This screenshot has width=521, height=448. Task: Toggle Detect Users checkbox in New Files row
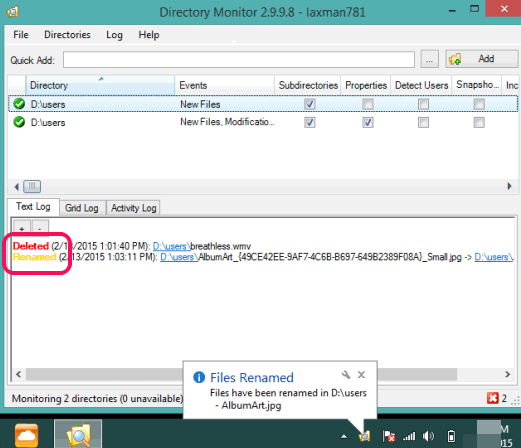tap(423, 104)
